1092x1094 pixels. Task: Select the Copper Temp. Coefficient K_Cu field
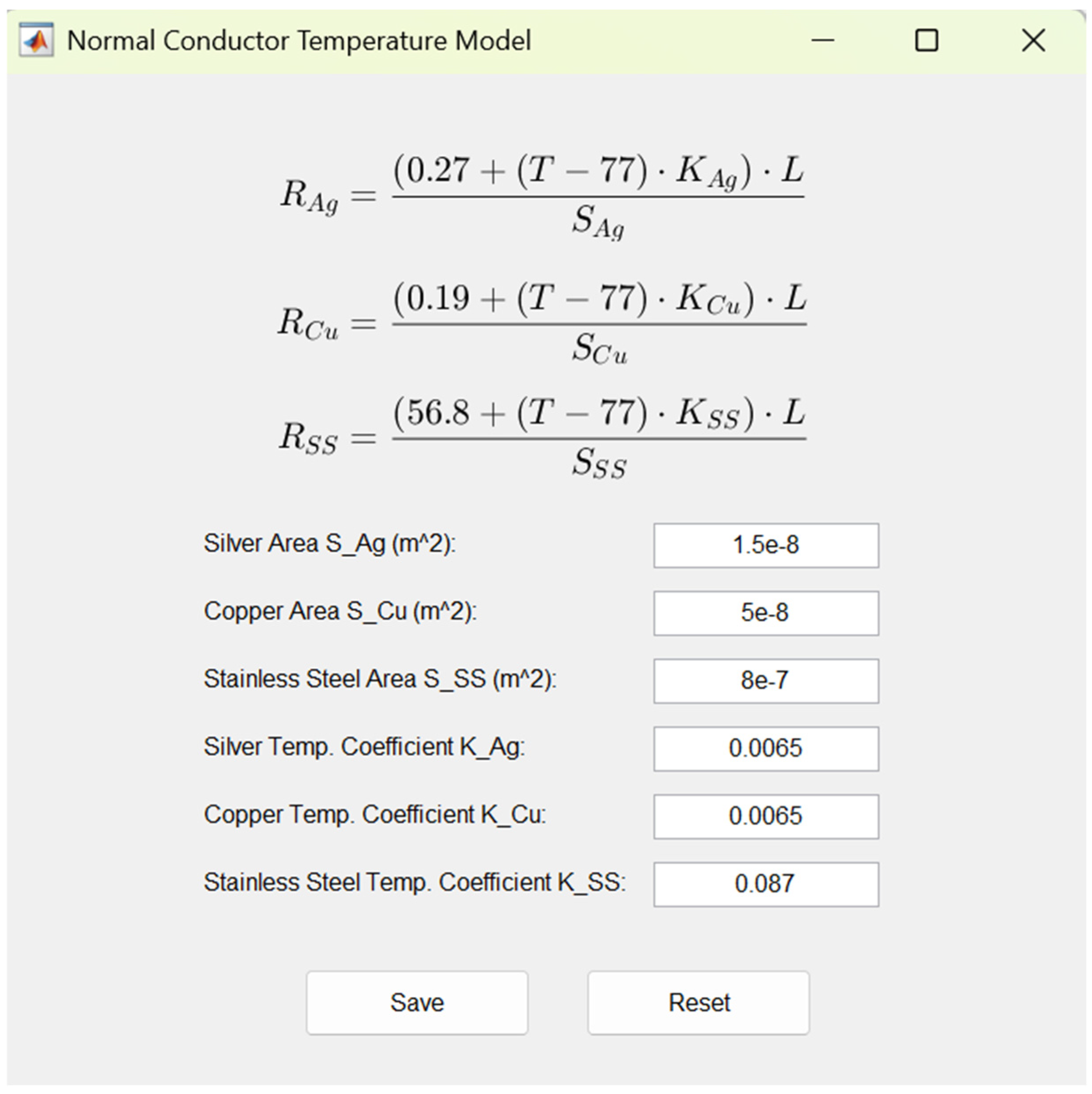[766, 817]
